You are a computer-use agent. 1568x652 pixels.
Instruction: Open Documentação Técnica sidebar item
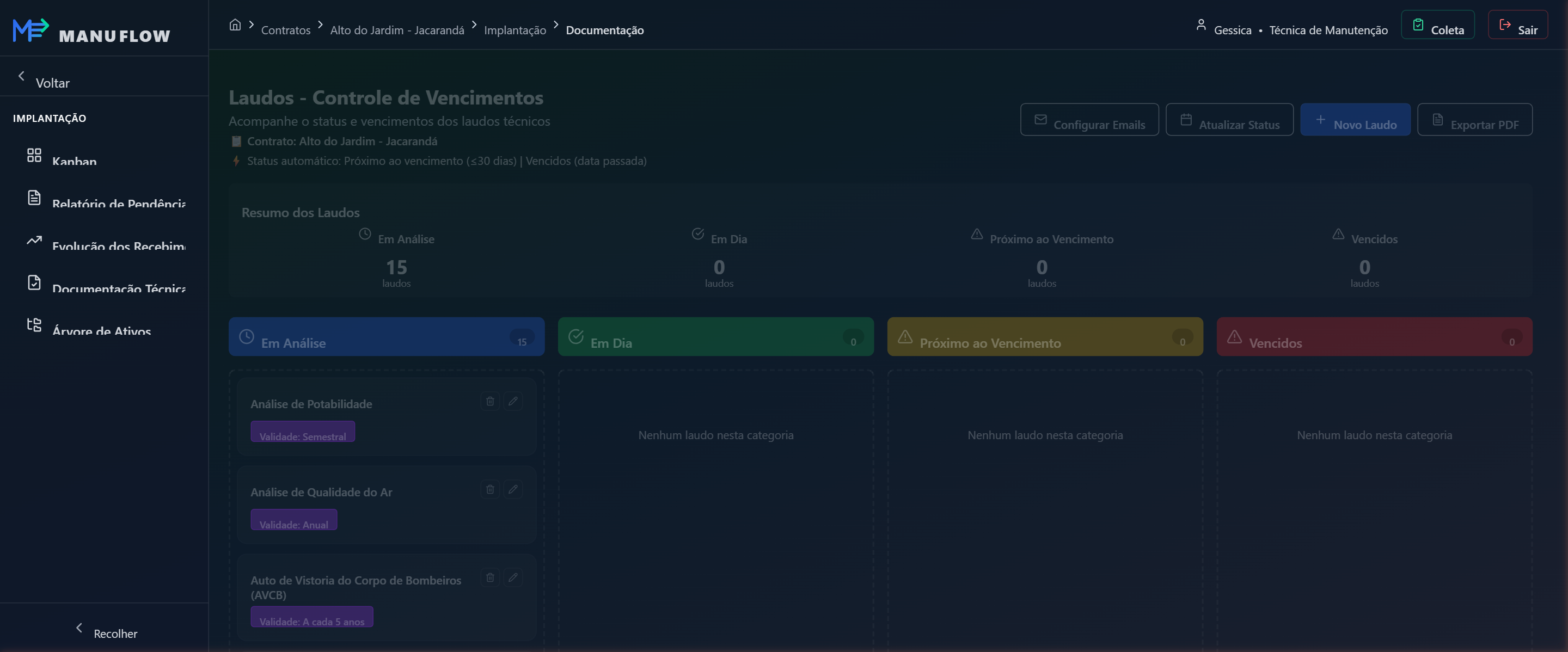click(x=104, y=283)
